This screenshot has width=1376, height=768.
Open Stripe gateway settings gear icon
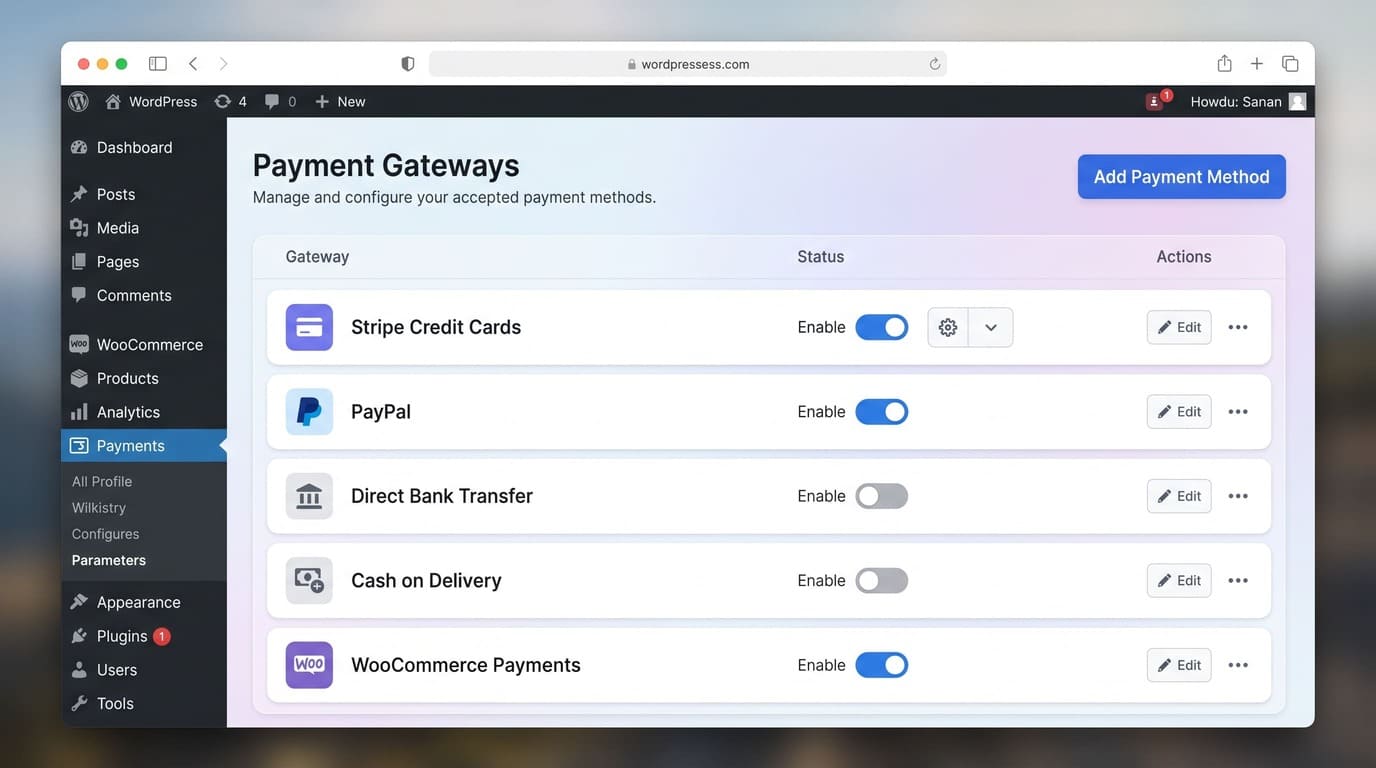click(948, 328)
